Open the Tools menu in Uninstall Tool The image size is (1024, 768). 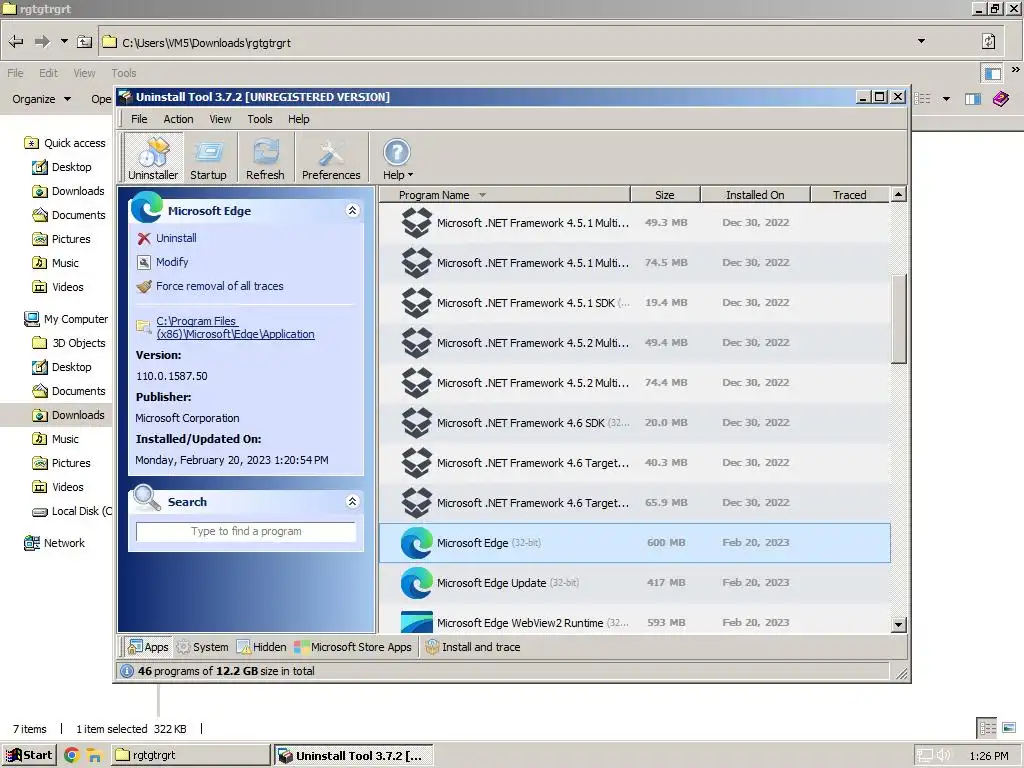pyautogui.click(x=259, y=119)
